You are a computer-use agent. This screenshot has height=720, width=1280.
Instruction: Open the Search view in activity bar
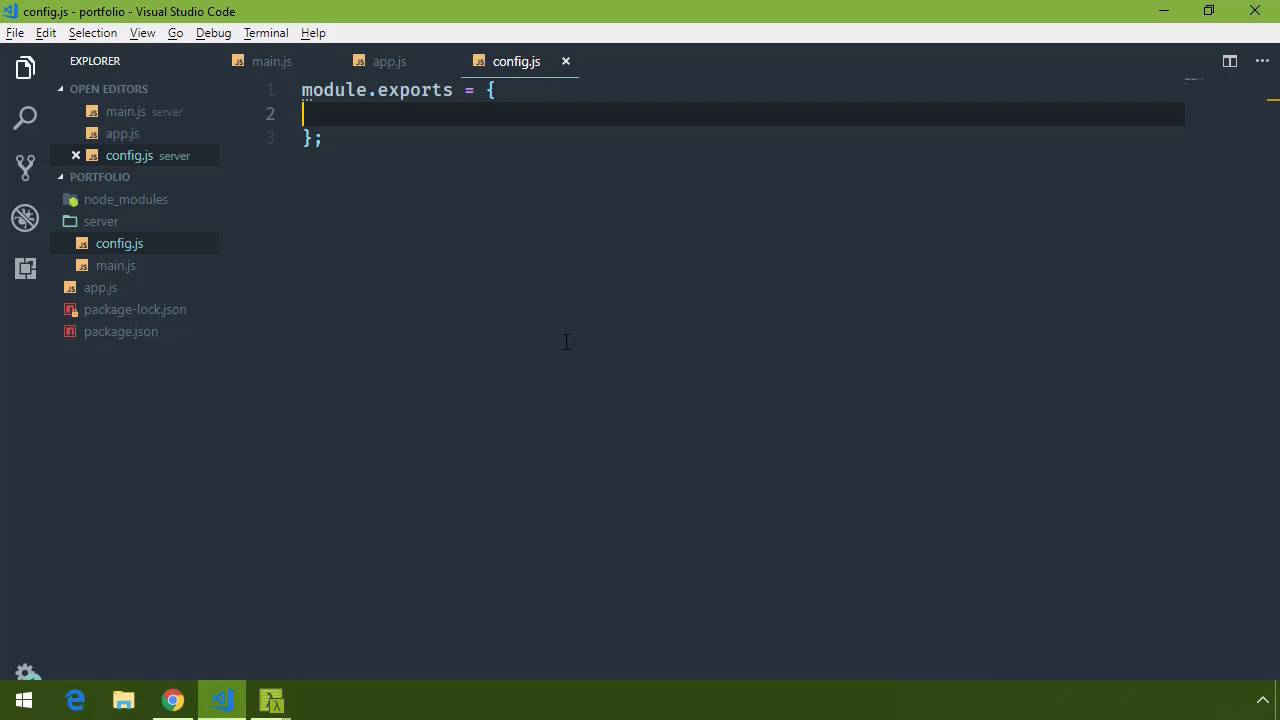(x=25, y=118)
